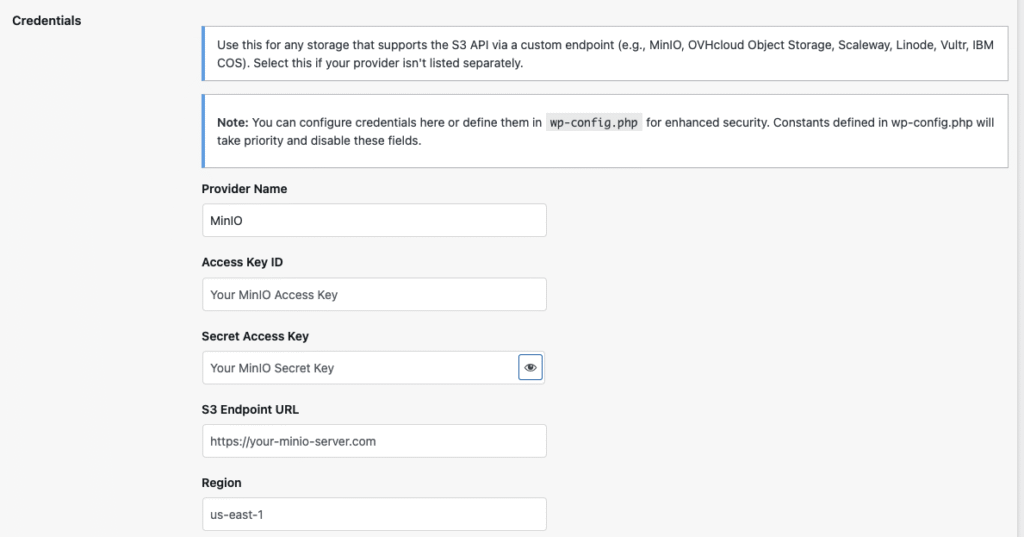Click the wp-config.php code text

(x=594, y=122)
